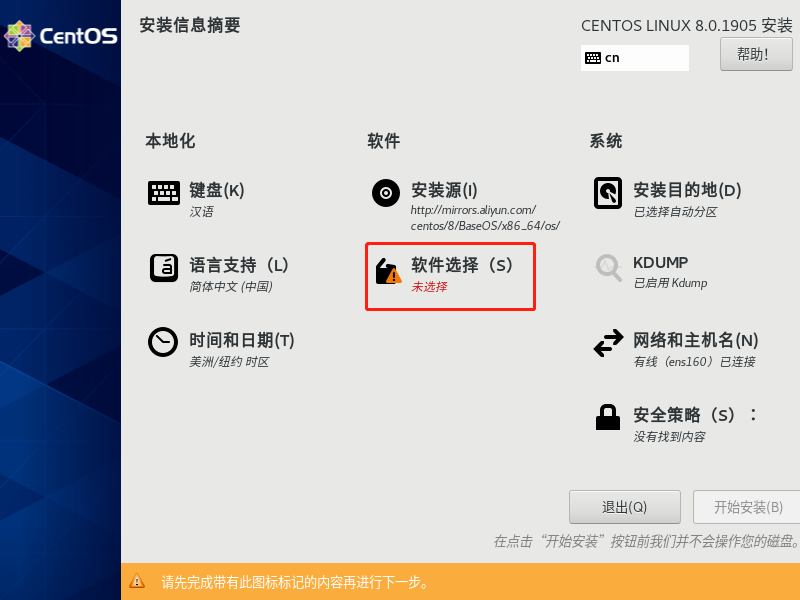This screenshot has width=800, height=600.
Task: Open the 时间和日期(T) label text
Action: [x=242, y=340]
